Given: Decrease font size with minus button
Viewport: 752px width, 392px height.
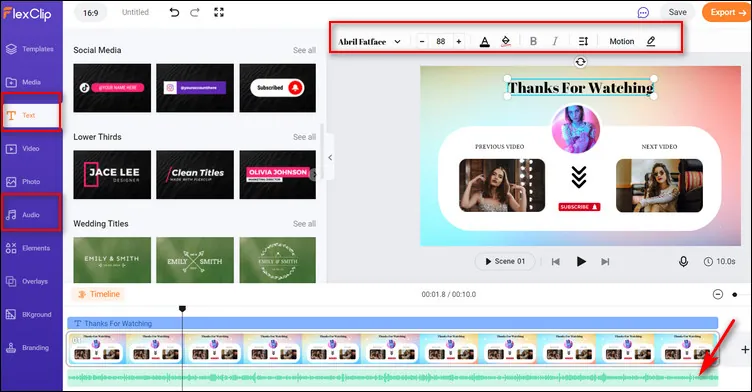Looking at the screenshot, I should click(x=422, y=42).
